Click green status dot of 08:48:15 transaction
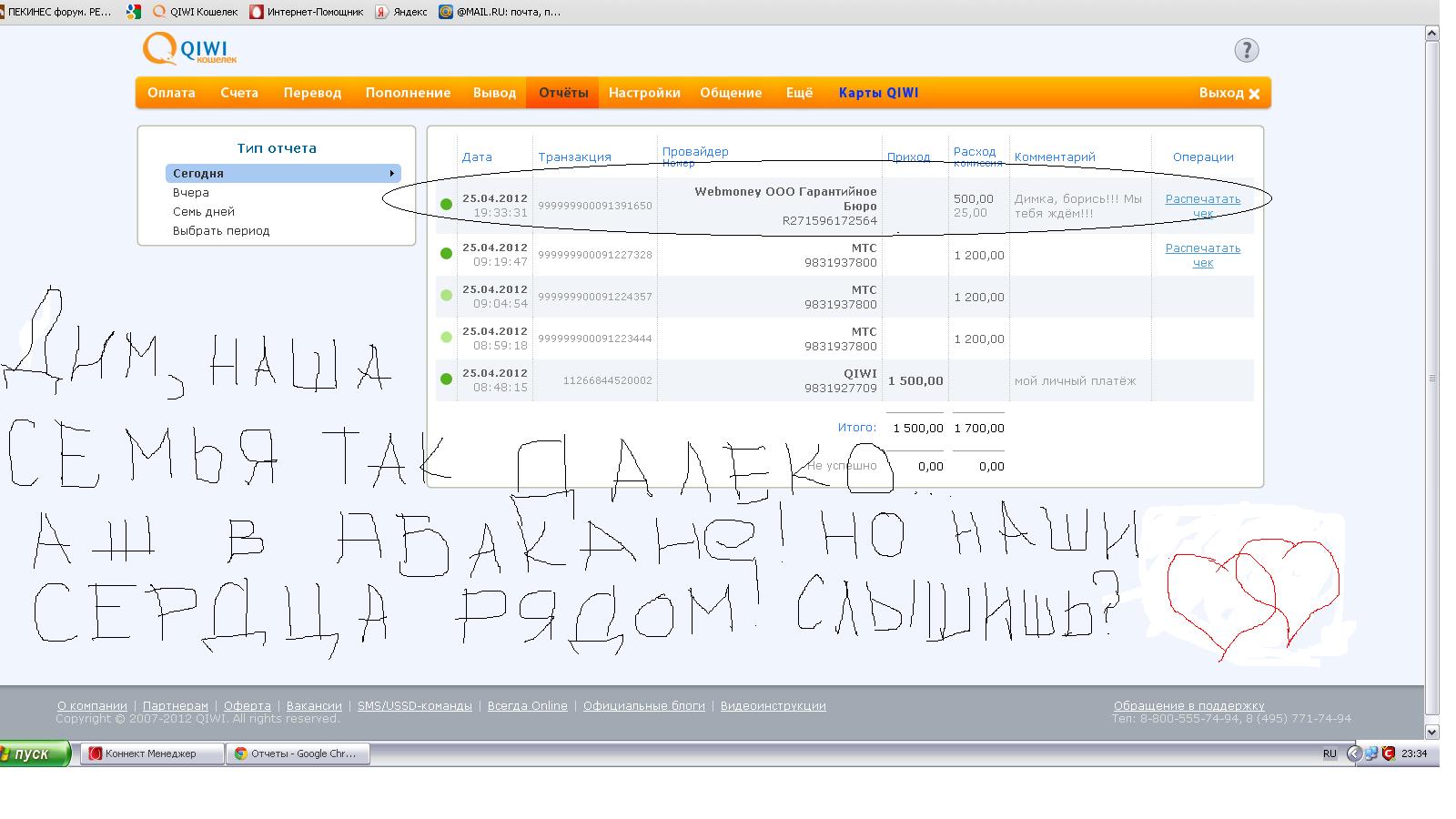This screenshot has width=1456, height=819. pyautogui.click(x=446, y=379)
